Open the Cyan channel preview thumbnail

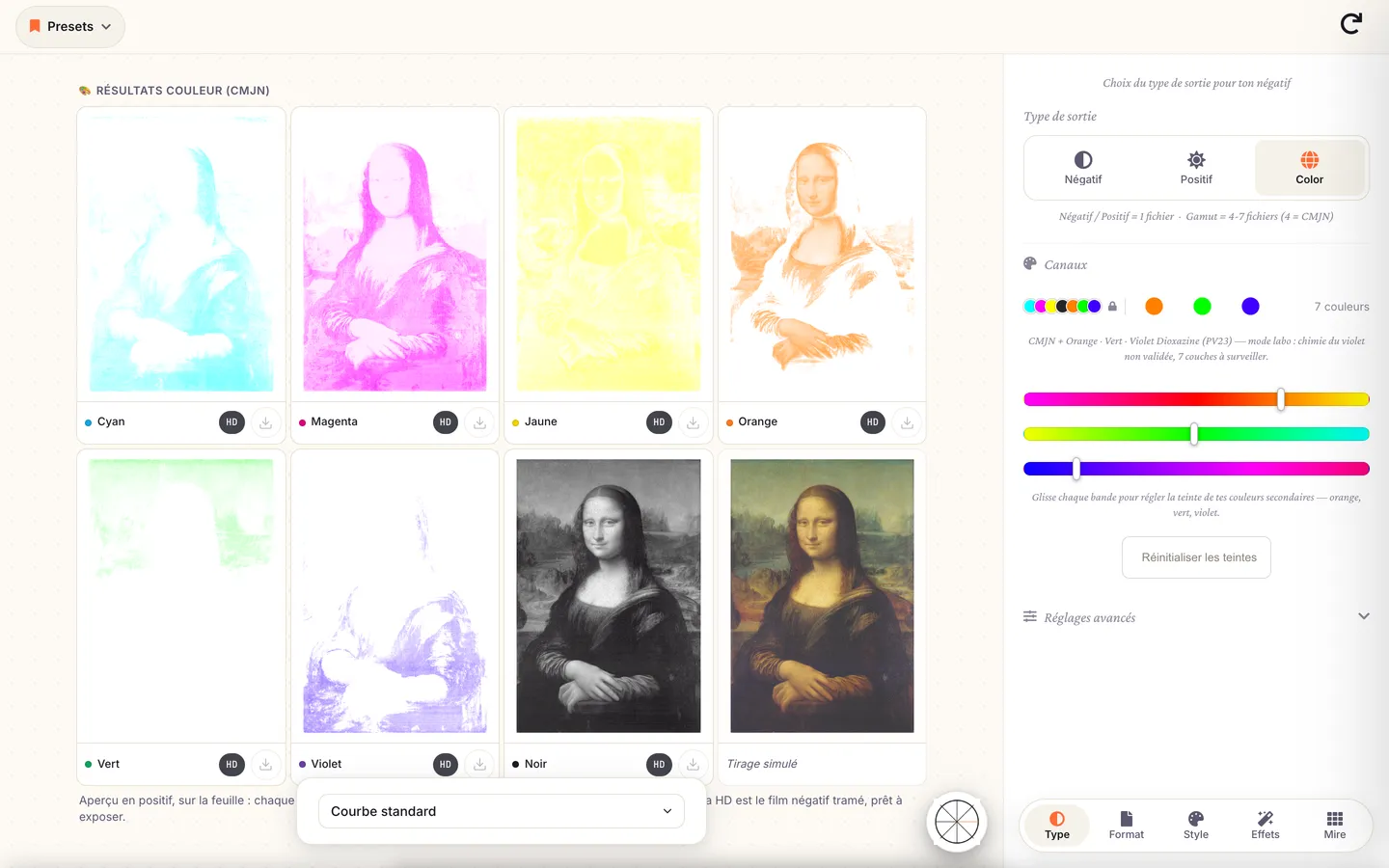click(181, 255)
